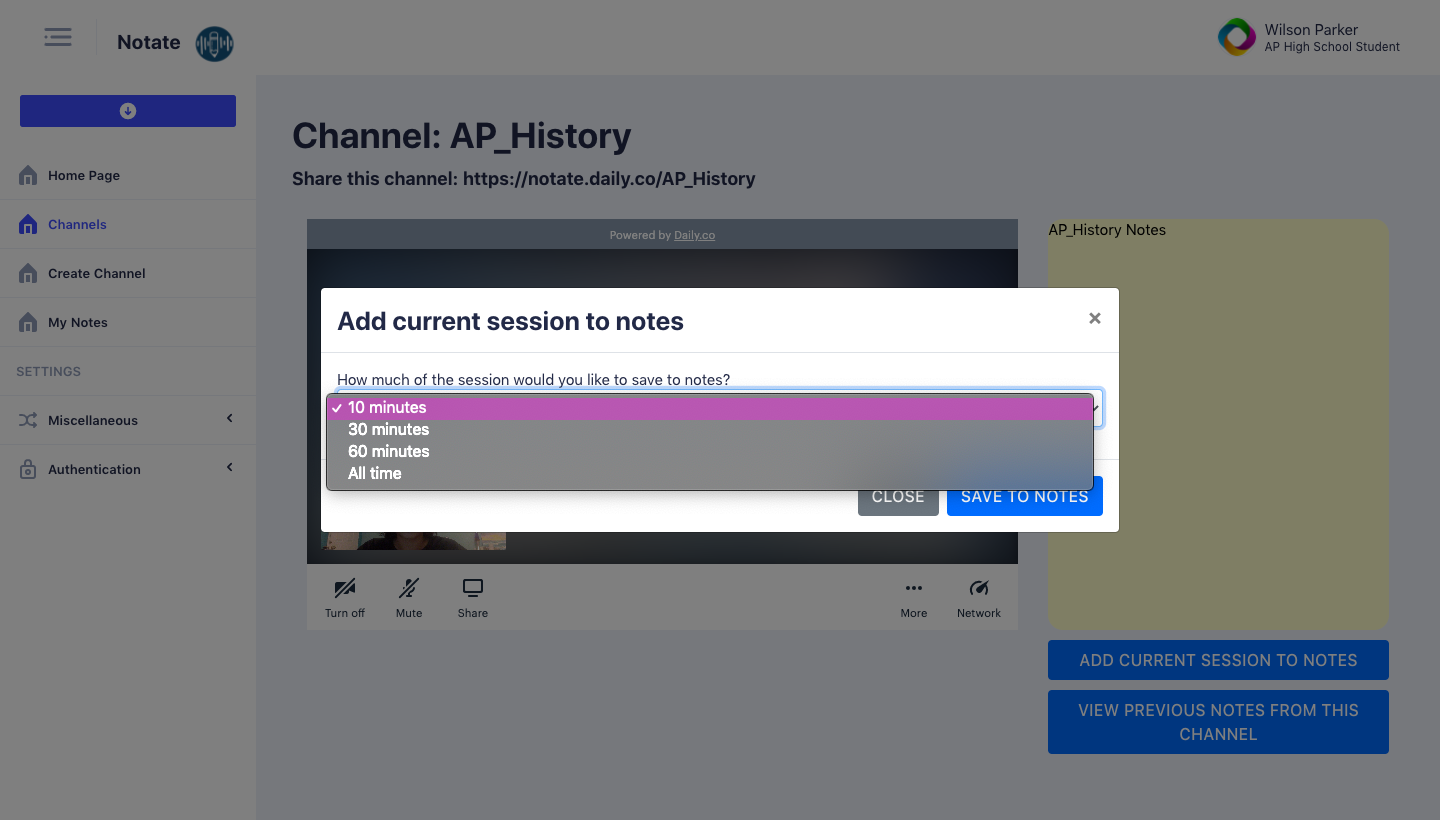This screenshot has width=1440, height=820.
Task: Click the Channel: AP_History heading
Action: [461, 136]
